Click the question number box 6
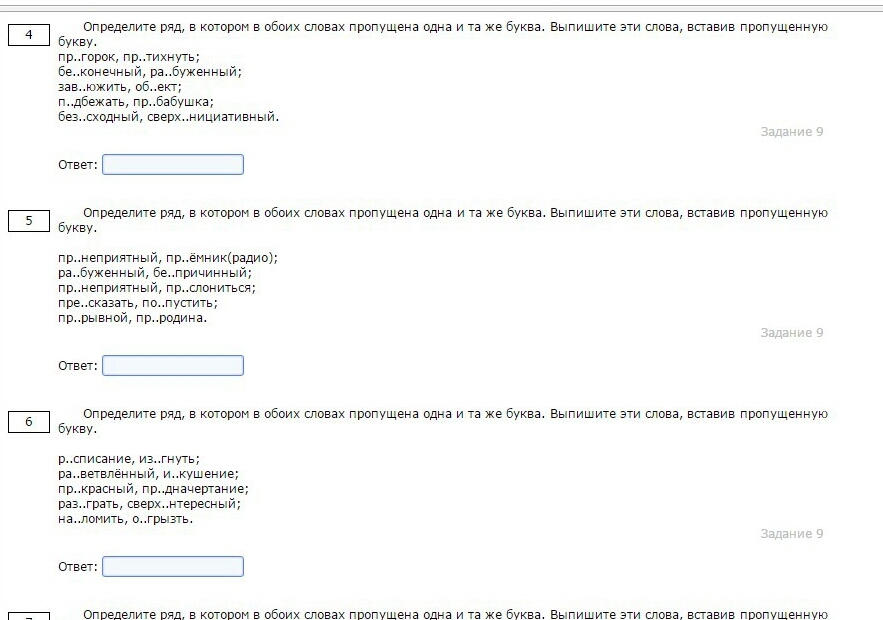Viewport: 883px width, 620px height. click(x=29, y=421)
